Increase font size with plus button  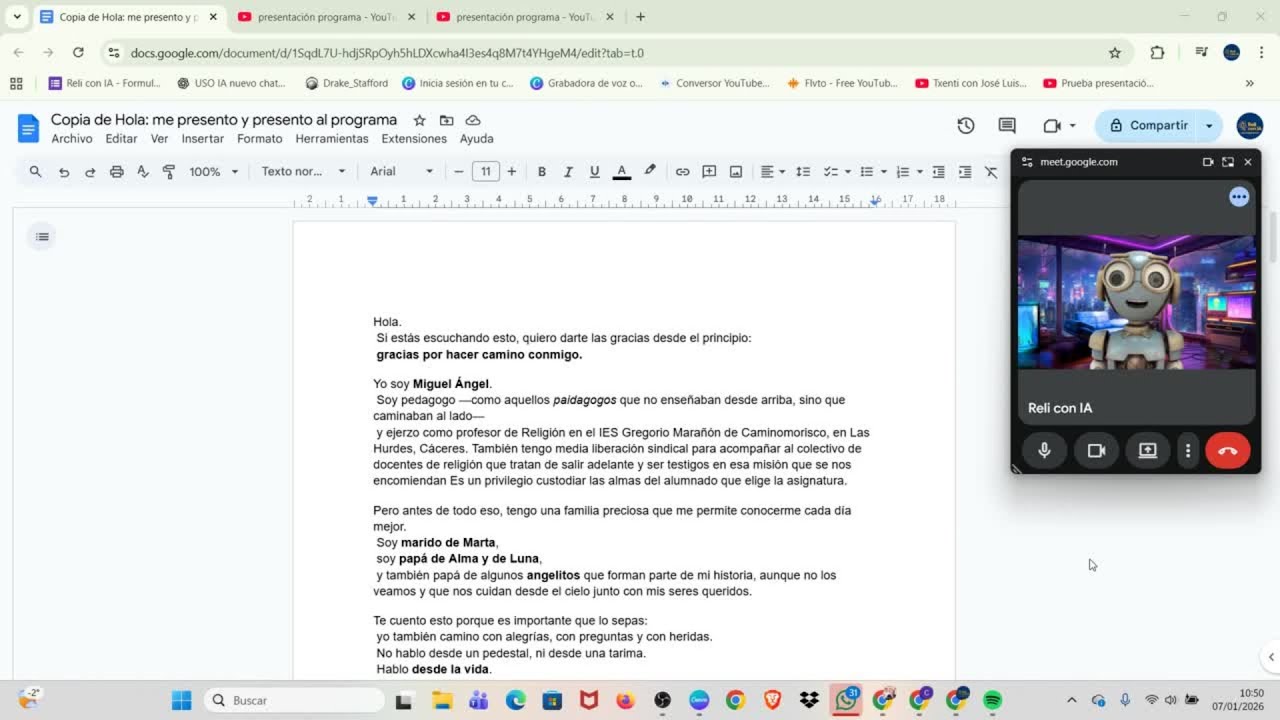(x=511, y=172)
